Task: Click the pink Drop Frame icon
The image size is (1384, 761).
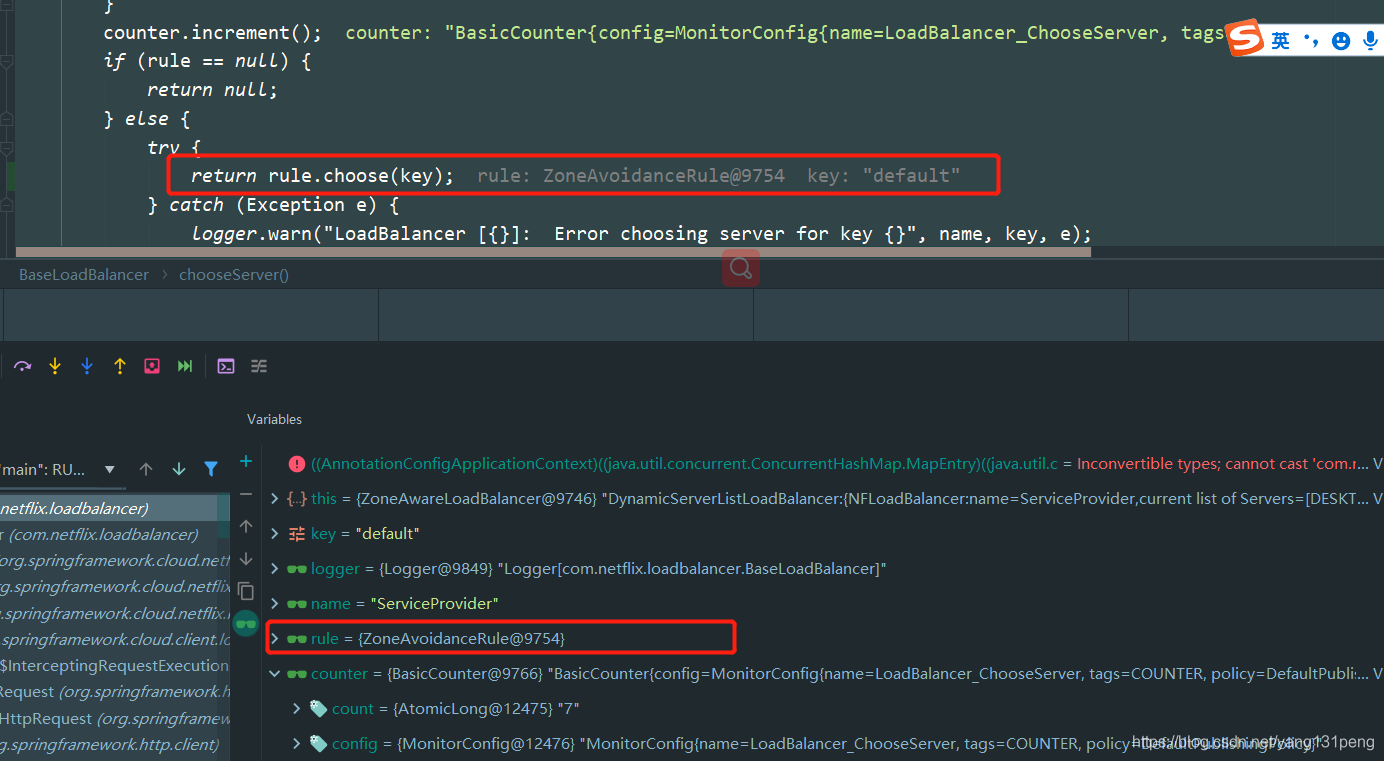Action: click(x=152, y=365)
